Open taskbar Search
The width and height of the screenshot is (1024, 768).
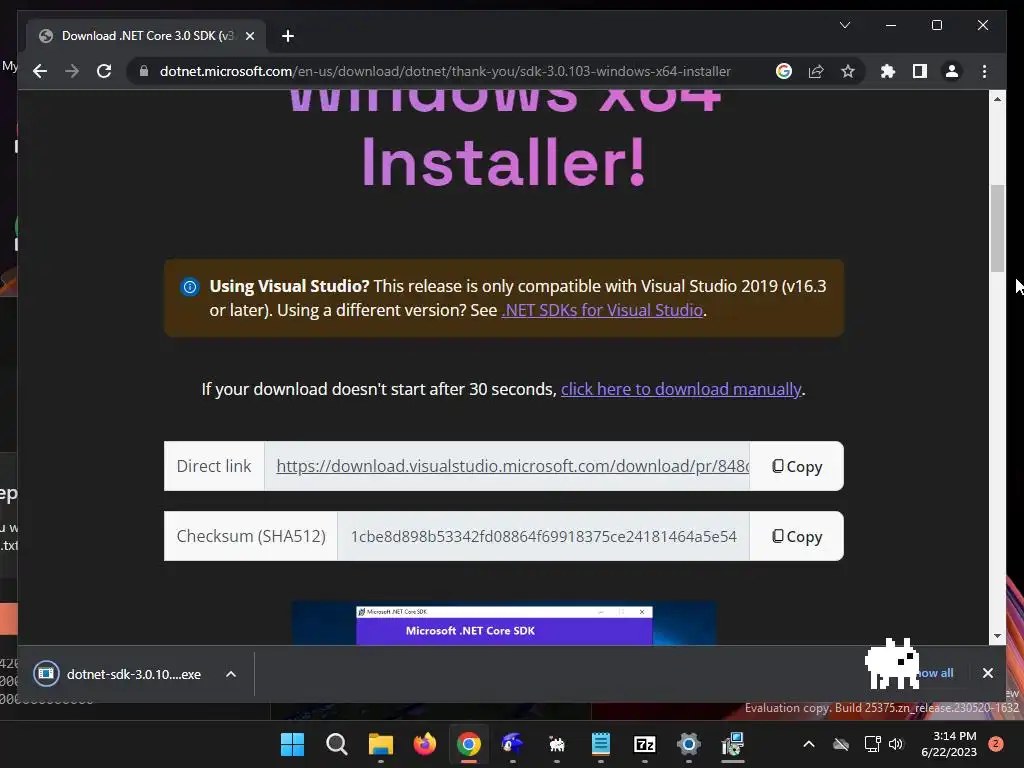tap(336, 744)
